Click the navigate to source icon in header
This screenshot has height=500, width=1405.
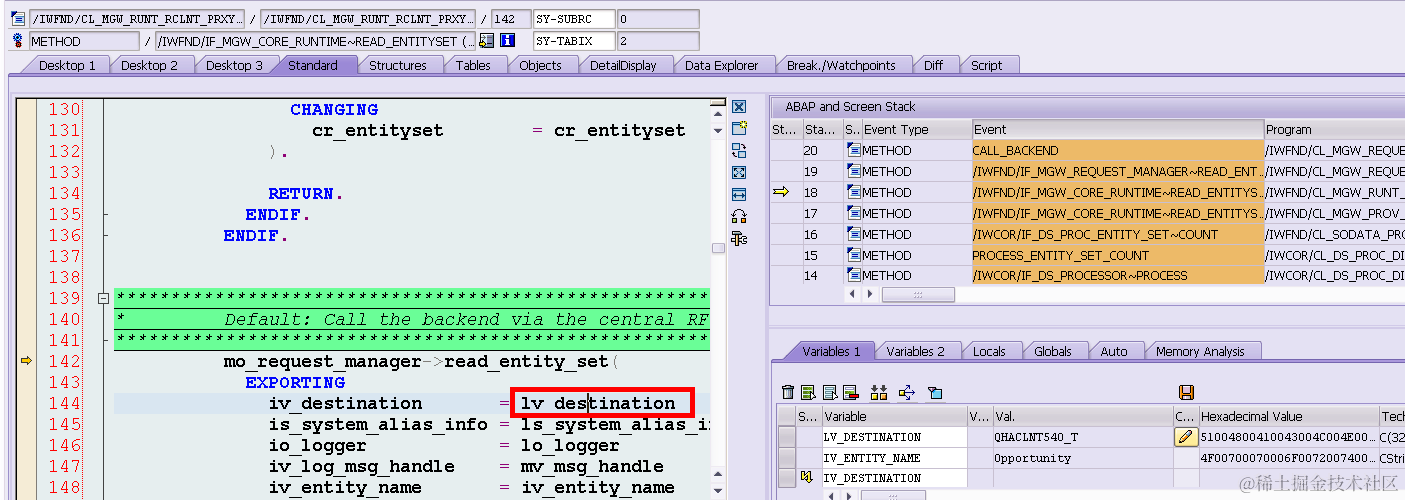(487, 41)
